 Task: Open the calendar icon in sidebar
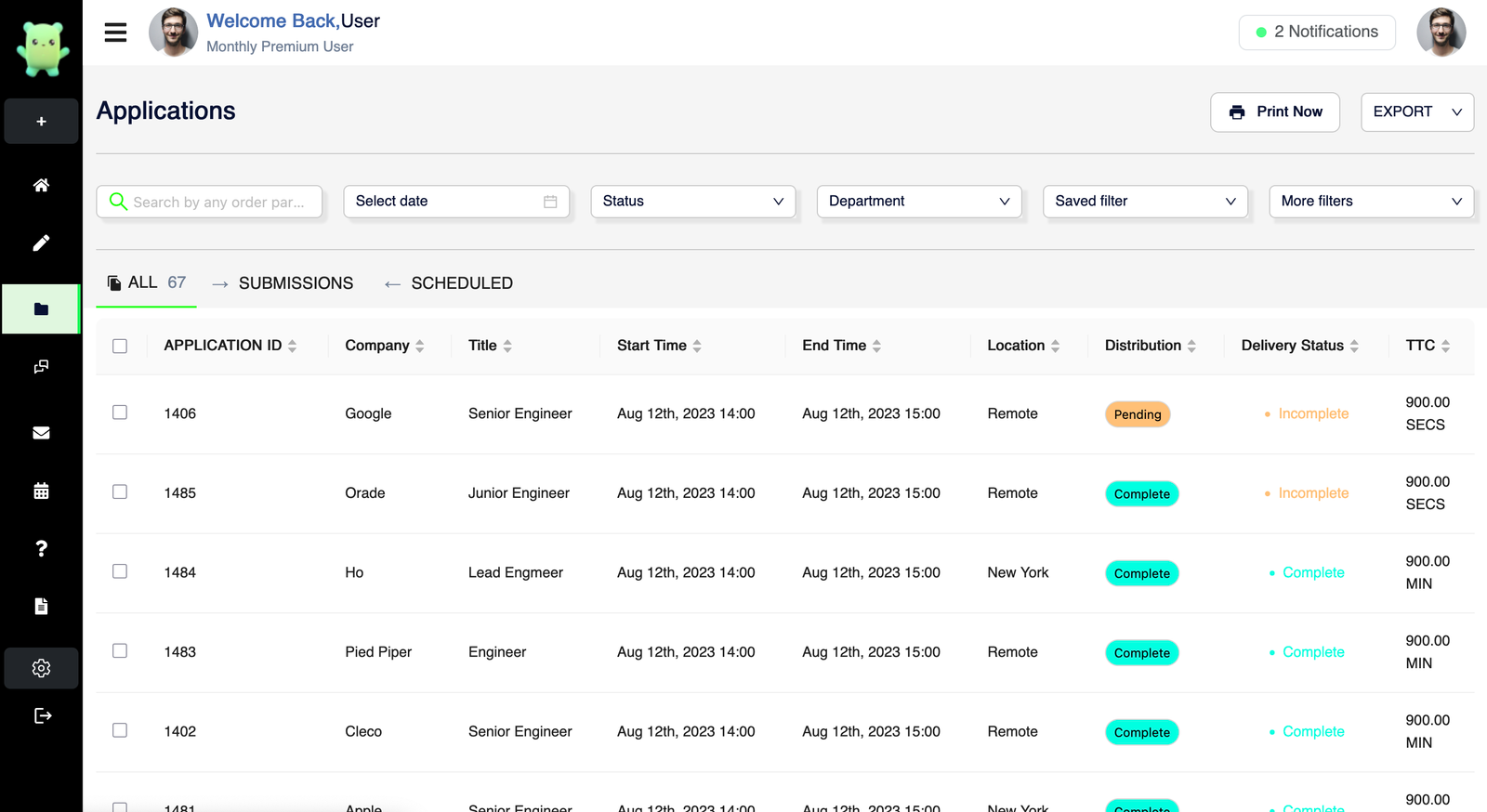pos(41,491)
